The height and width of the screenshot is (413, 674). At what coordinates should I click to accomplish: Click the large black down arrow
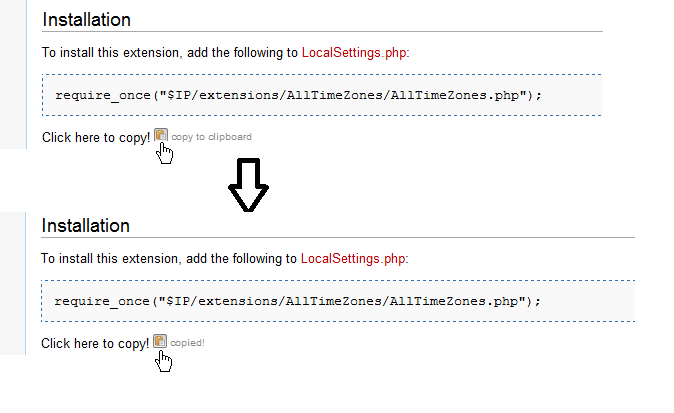click(248, 187)
